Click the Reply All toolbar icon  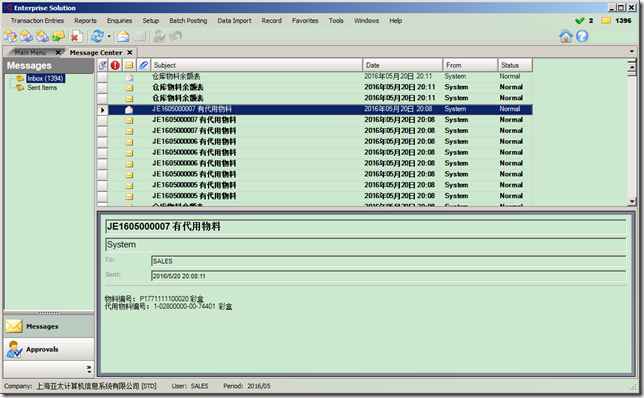pos(42,37)
